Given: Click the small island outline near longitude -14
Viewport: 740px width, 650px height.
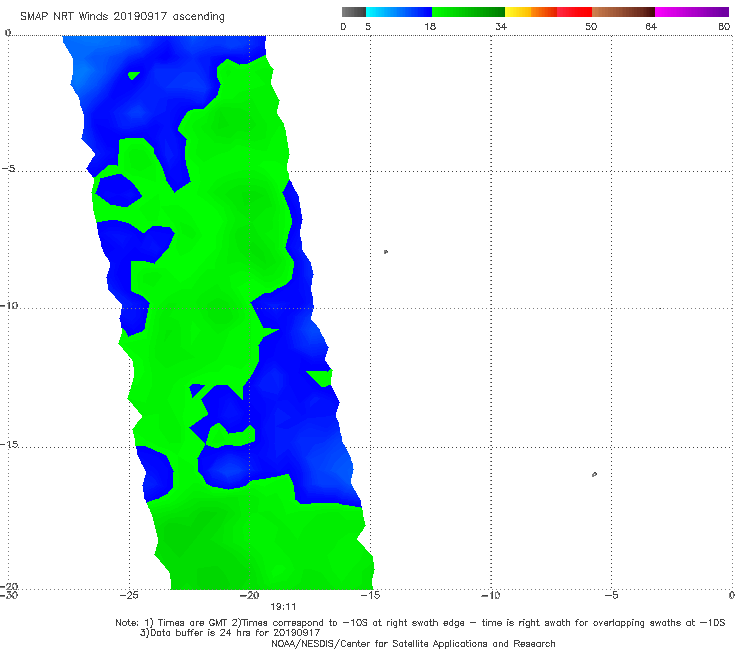Looking at the screenshot, I should [386, 252].
